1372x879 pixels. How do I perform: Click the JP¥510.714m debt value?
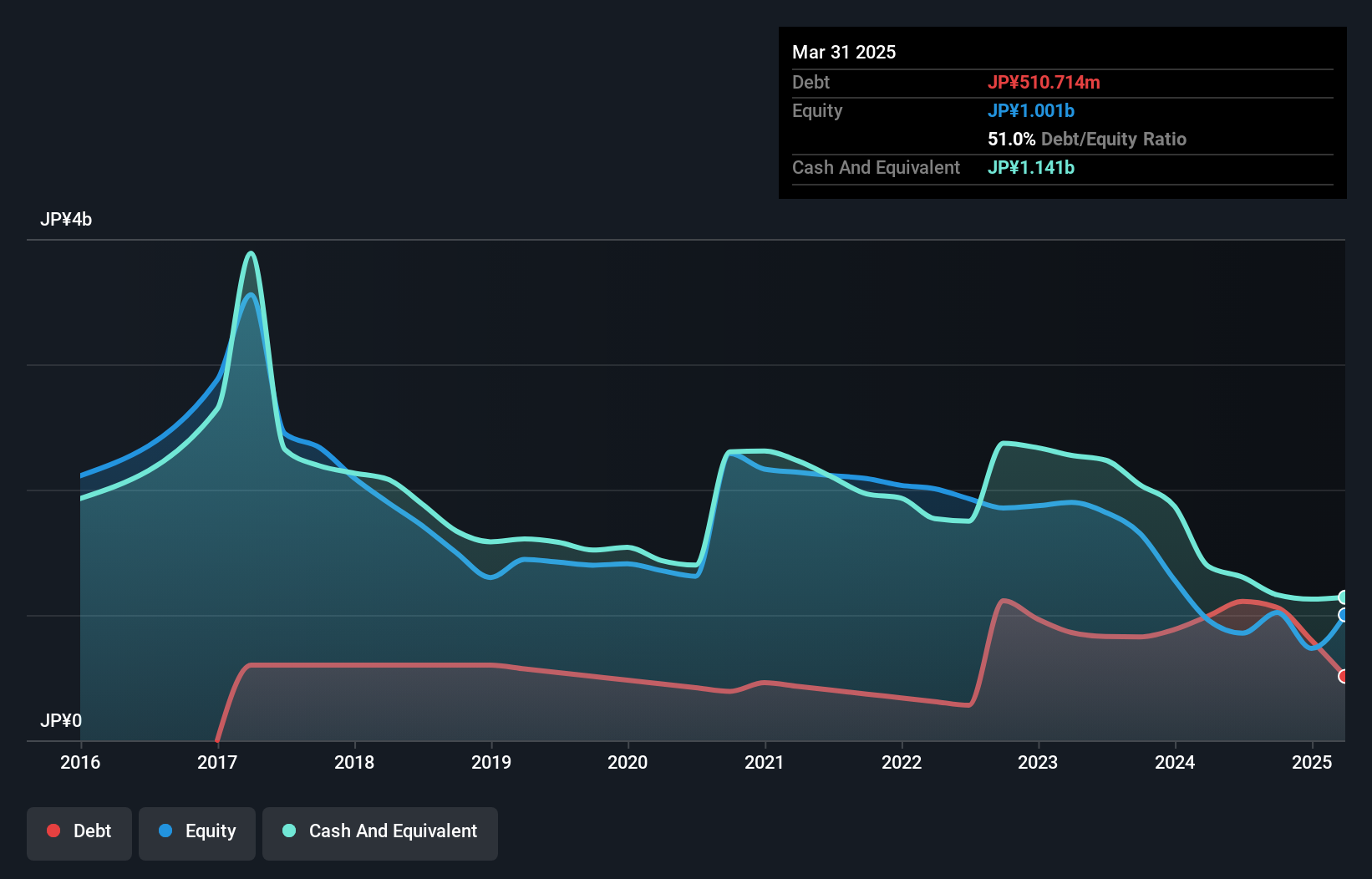coord(1044,82)
